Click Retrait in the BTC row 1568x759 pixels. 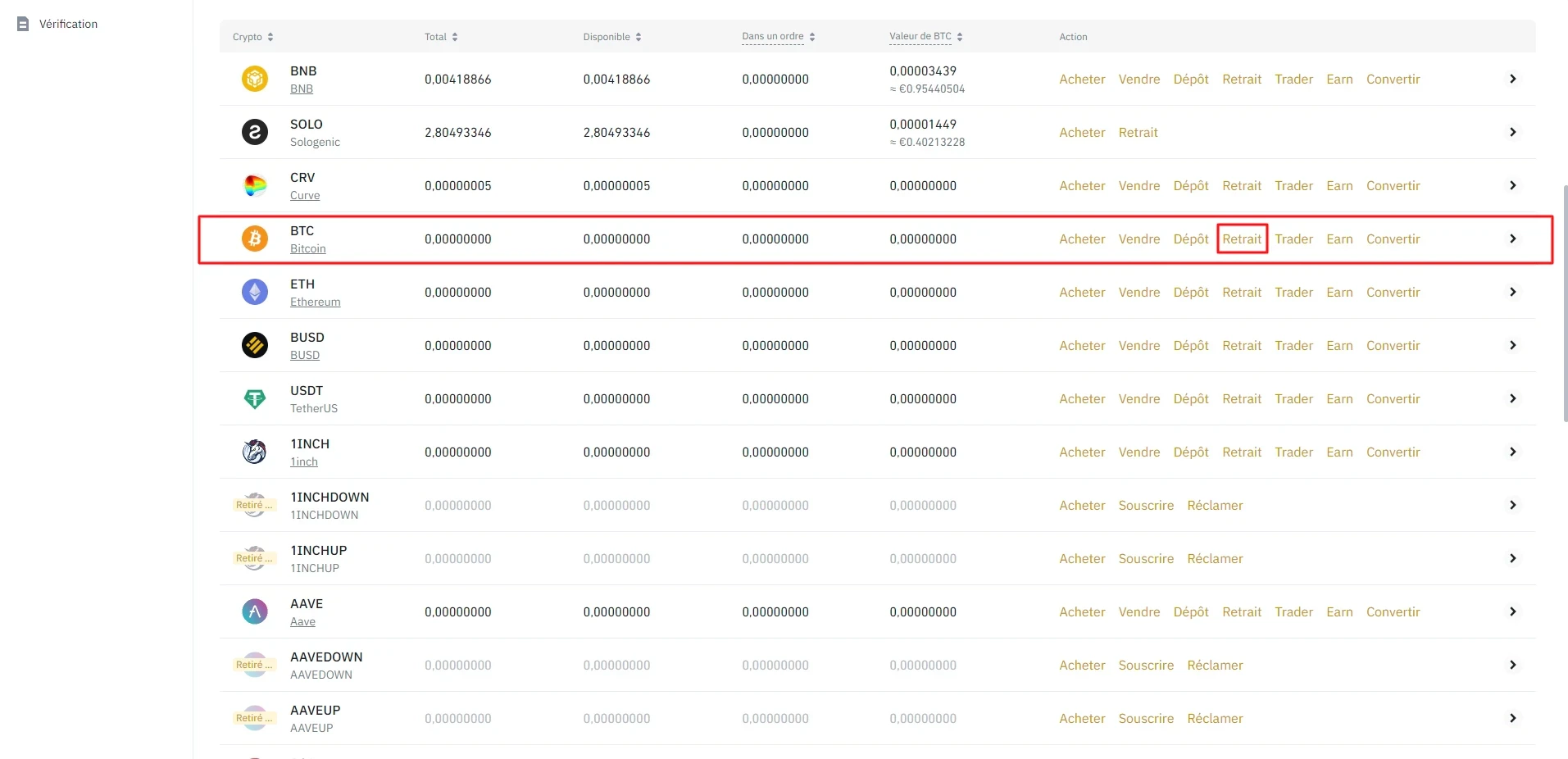click(x=1242, y=239)
